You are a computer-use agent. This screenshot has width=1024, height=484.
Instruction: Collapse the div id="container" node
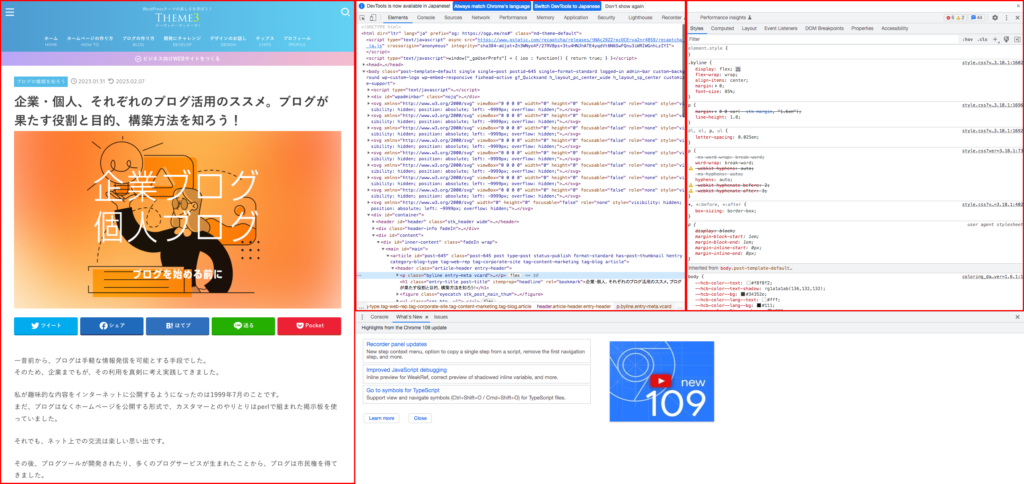coord(369,214)
